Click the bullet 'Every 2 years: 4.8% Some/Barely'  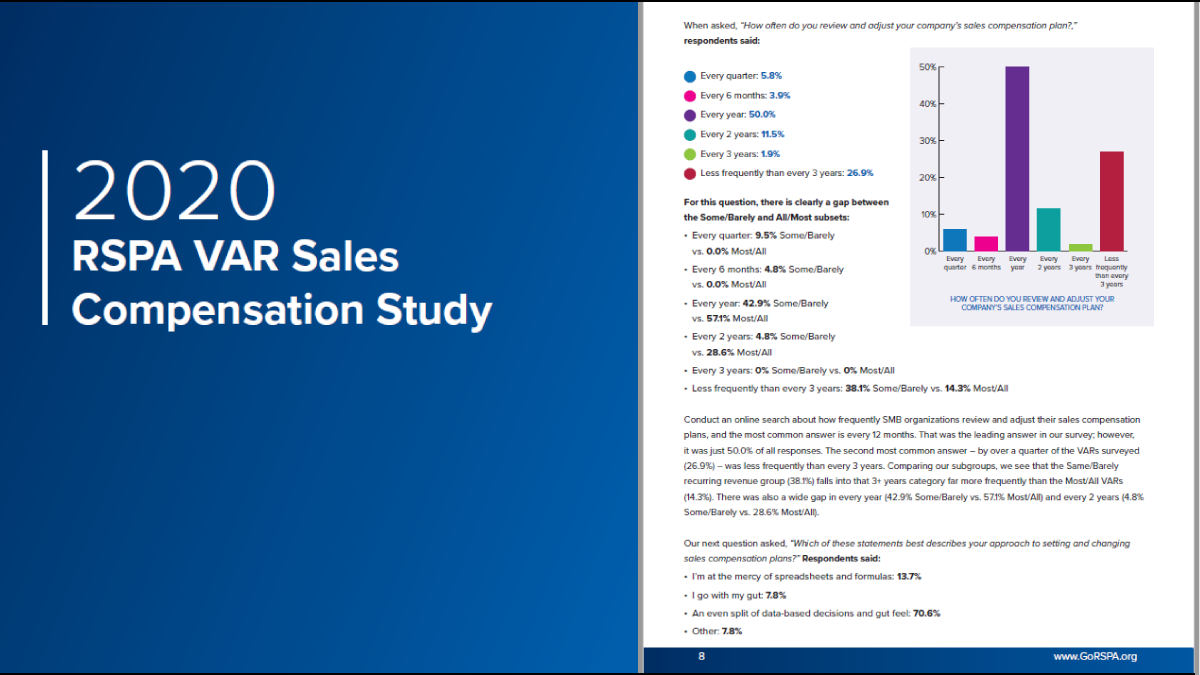pyautogui.click(x=764, y=337)
